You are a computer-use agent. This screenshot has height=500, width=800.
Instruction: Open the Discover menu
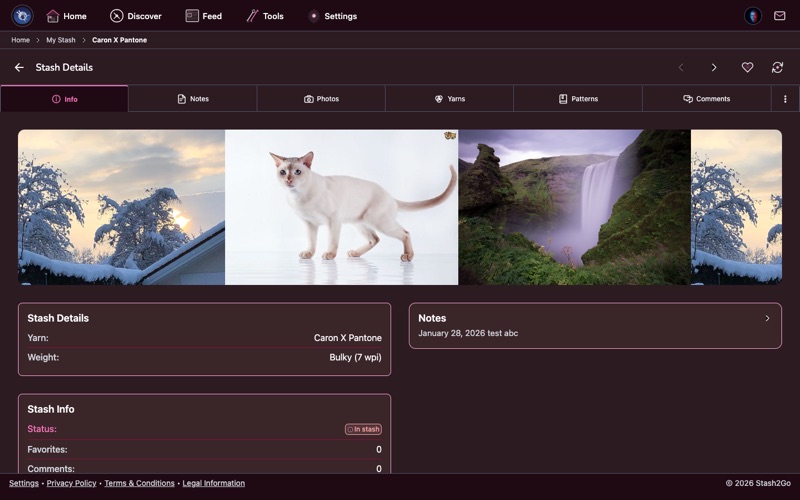click(x=135, y=16)
